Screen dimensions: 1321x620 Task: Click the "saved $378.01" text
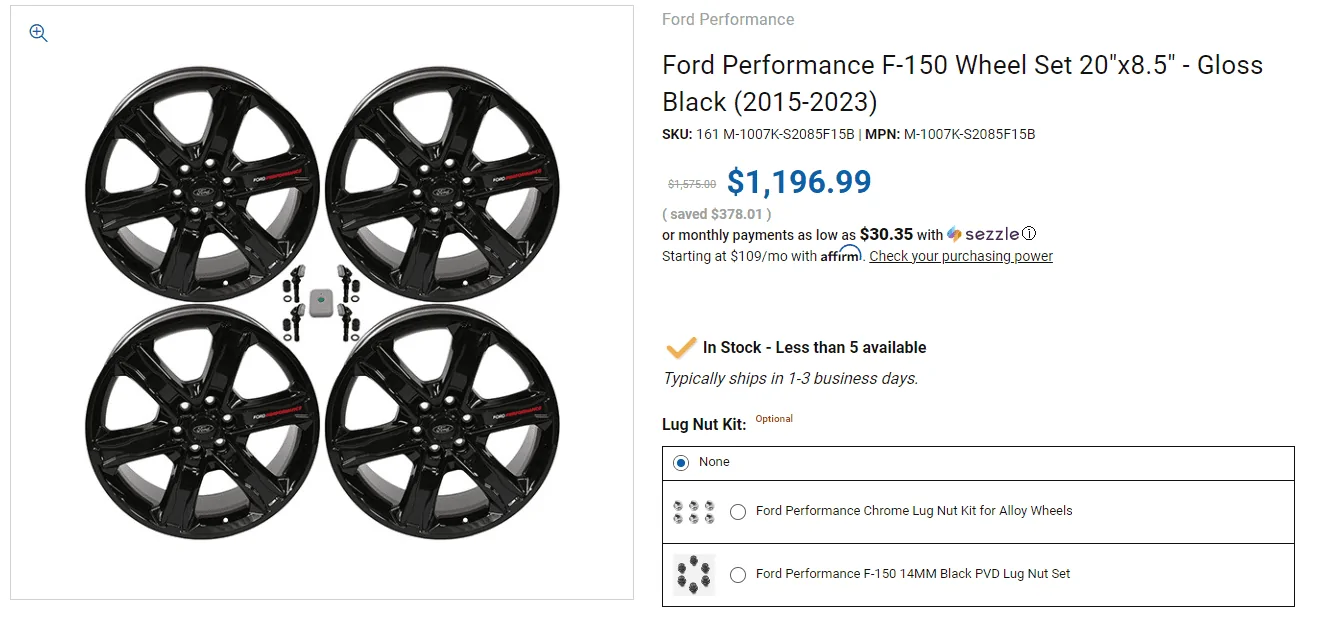point(715,213)
